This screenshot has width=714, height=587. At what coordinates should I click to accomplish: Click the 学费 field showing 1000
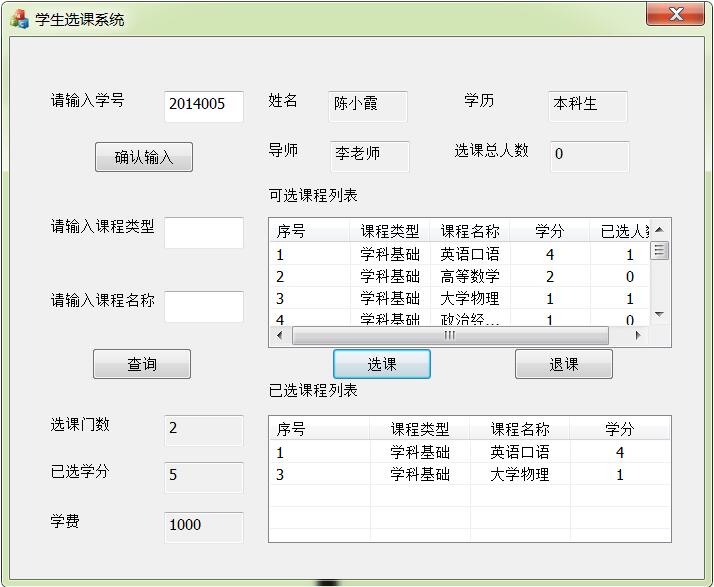pyautogui.click(x=204, y=527)
